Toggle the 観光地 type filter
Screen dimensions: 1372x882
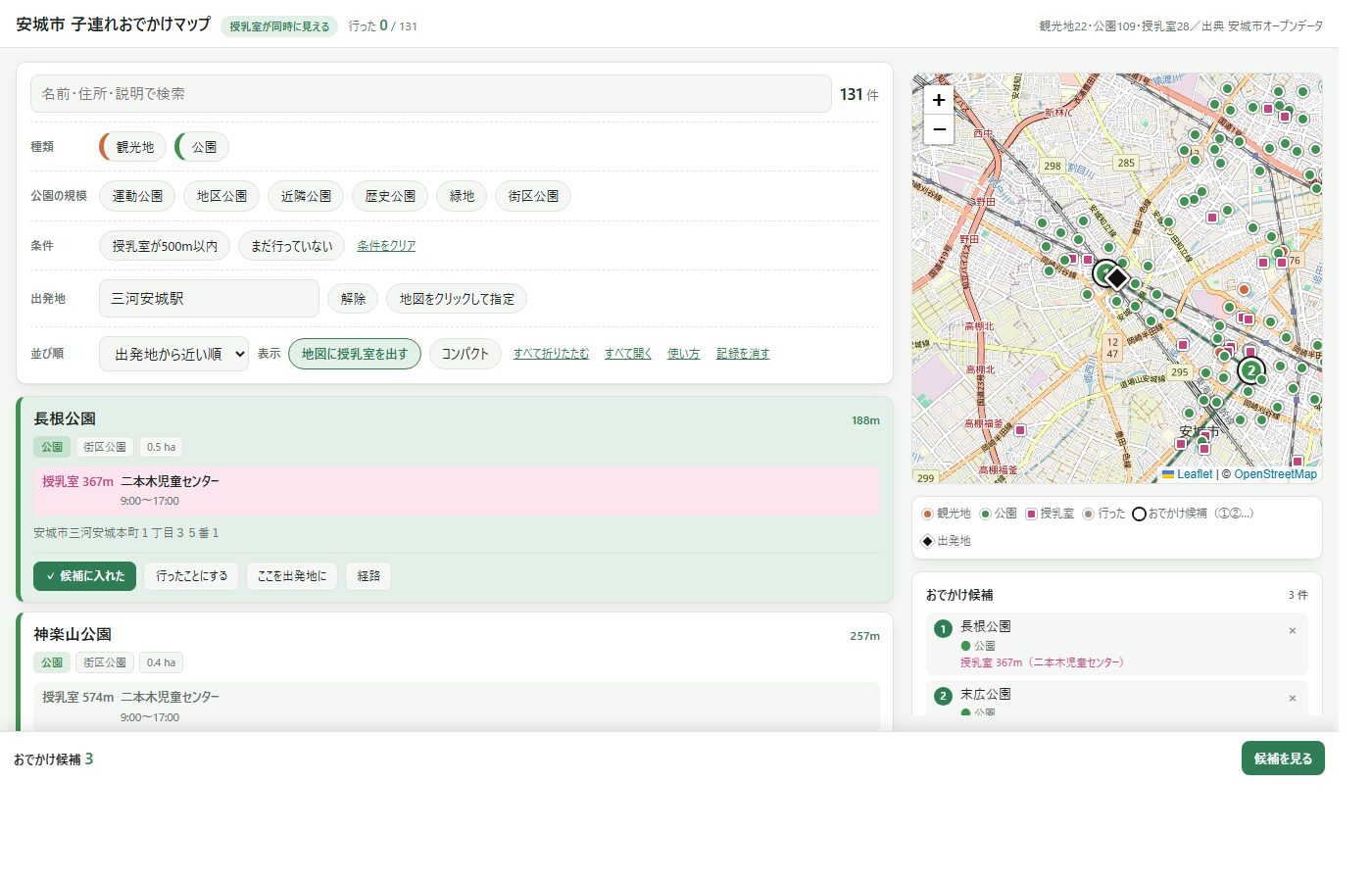[x=133, y=147]
